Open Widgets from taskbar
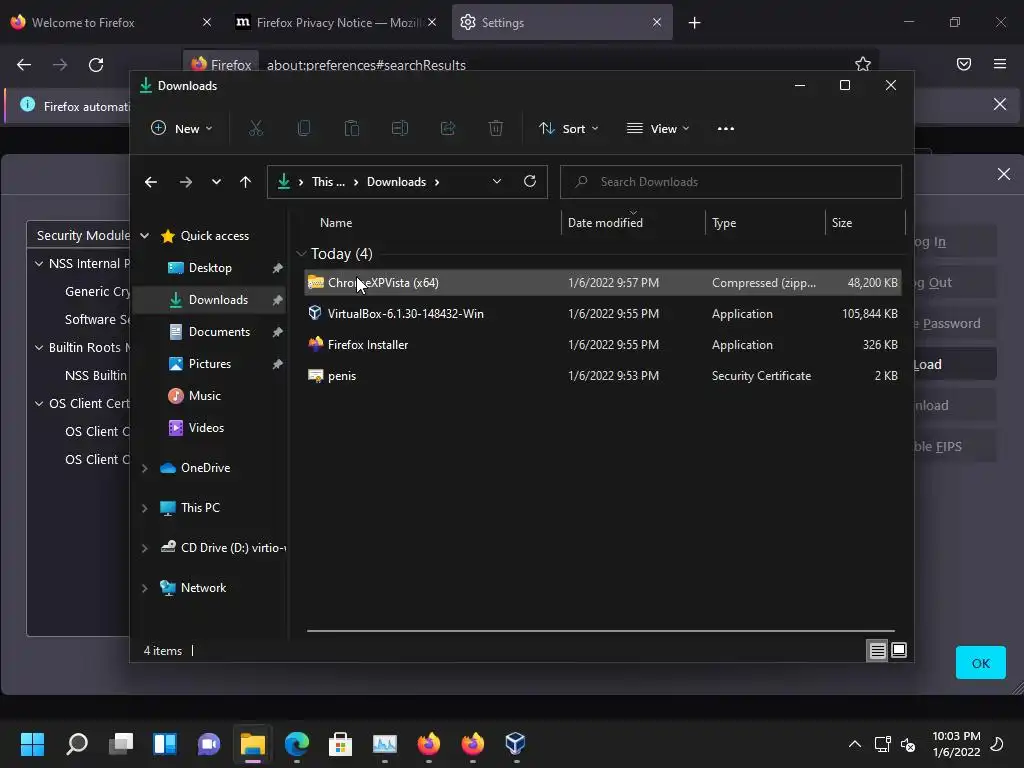This screenshot has width=1024, height=768. [x=165, y=743]
